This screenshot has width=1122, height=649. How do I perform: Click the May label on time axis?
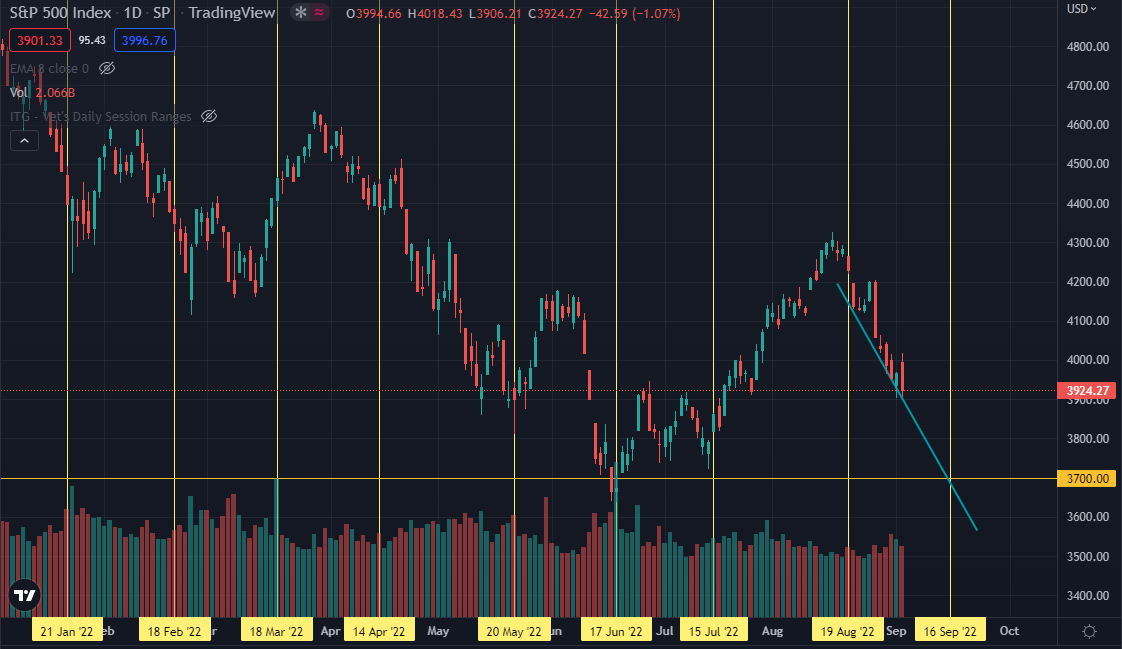438,631
